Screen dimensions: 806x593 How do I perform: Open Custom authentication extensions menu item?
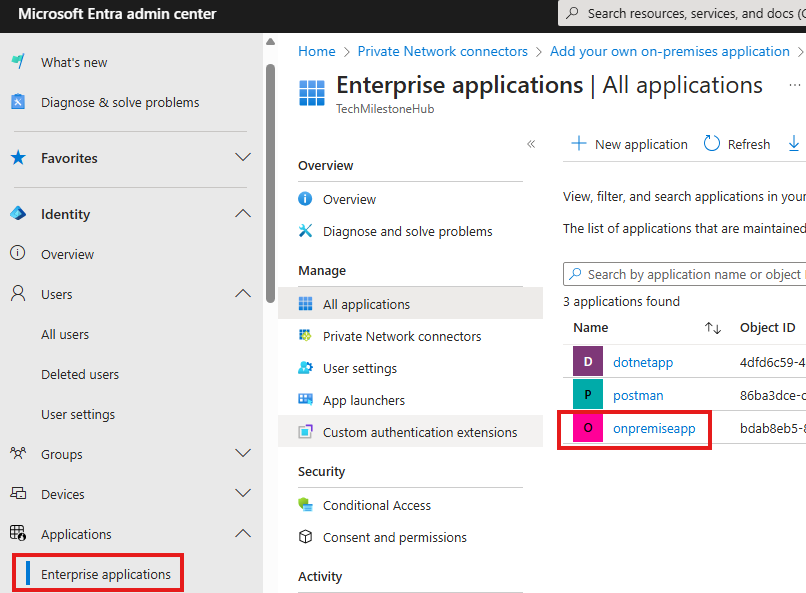pyautogui.click(x=410, y=432)
